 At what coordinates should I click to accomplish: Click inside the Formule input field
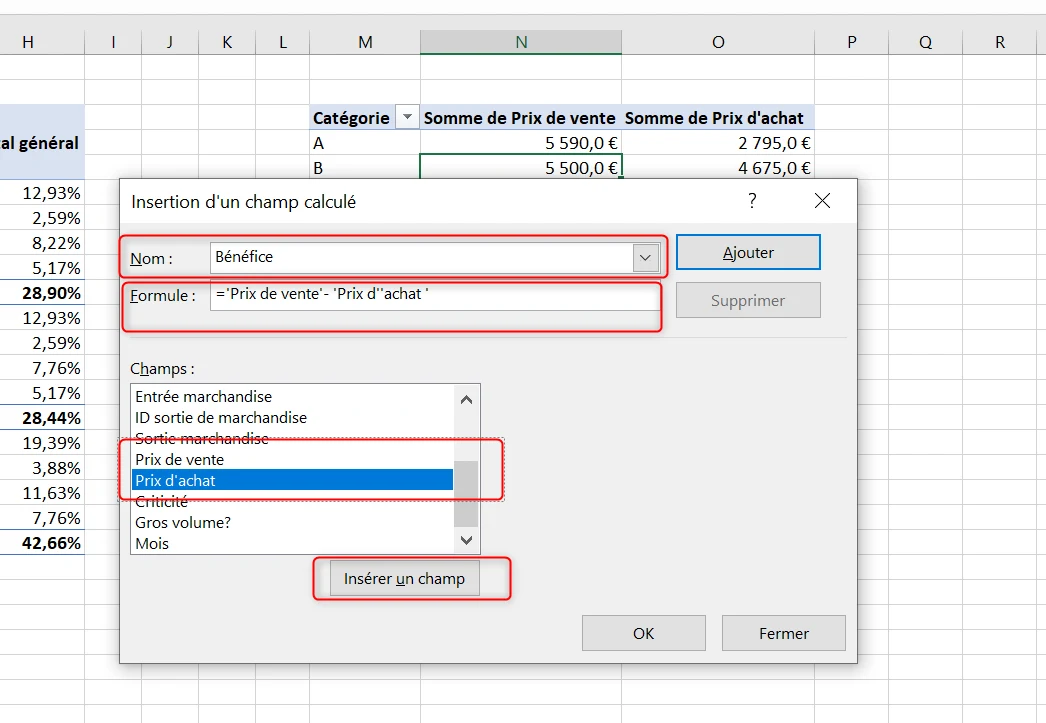(434, 295)
